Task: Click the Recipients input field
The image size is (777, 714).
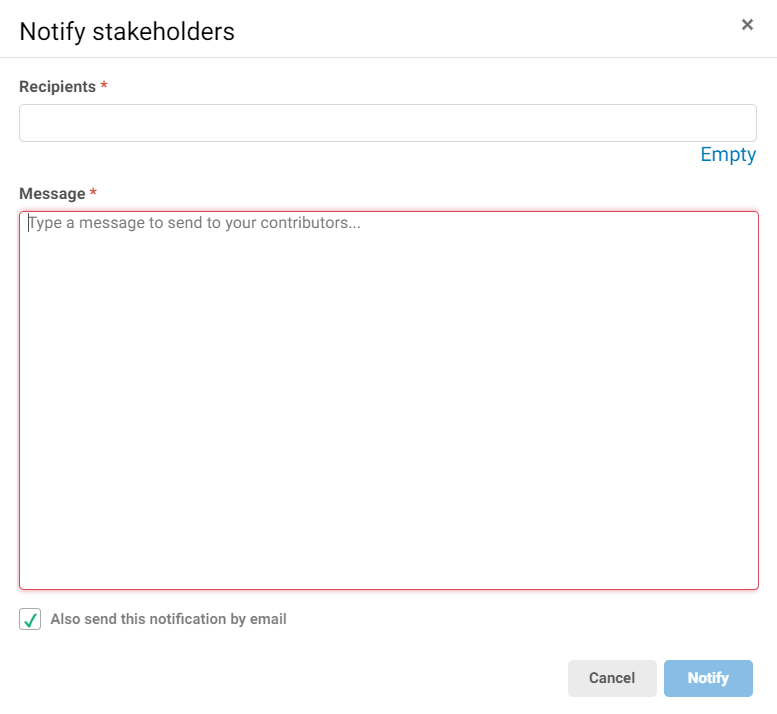Action: click(387, 123)
